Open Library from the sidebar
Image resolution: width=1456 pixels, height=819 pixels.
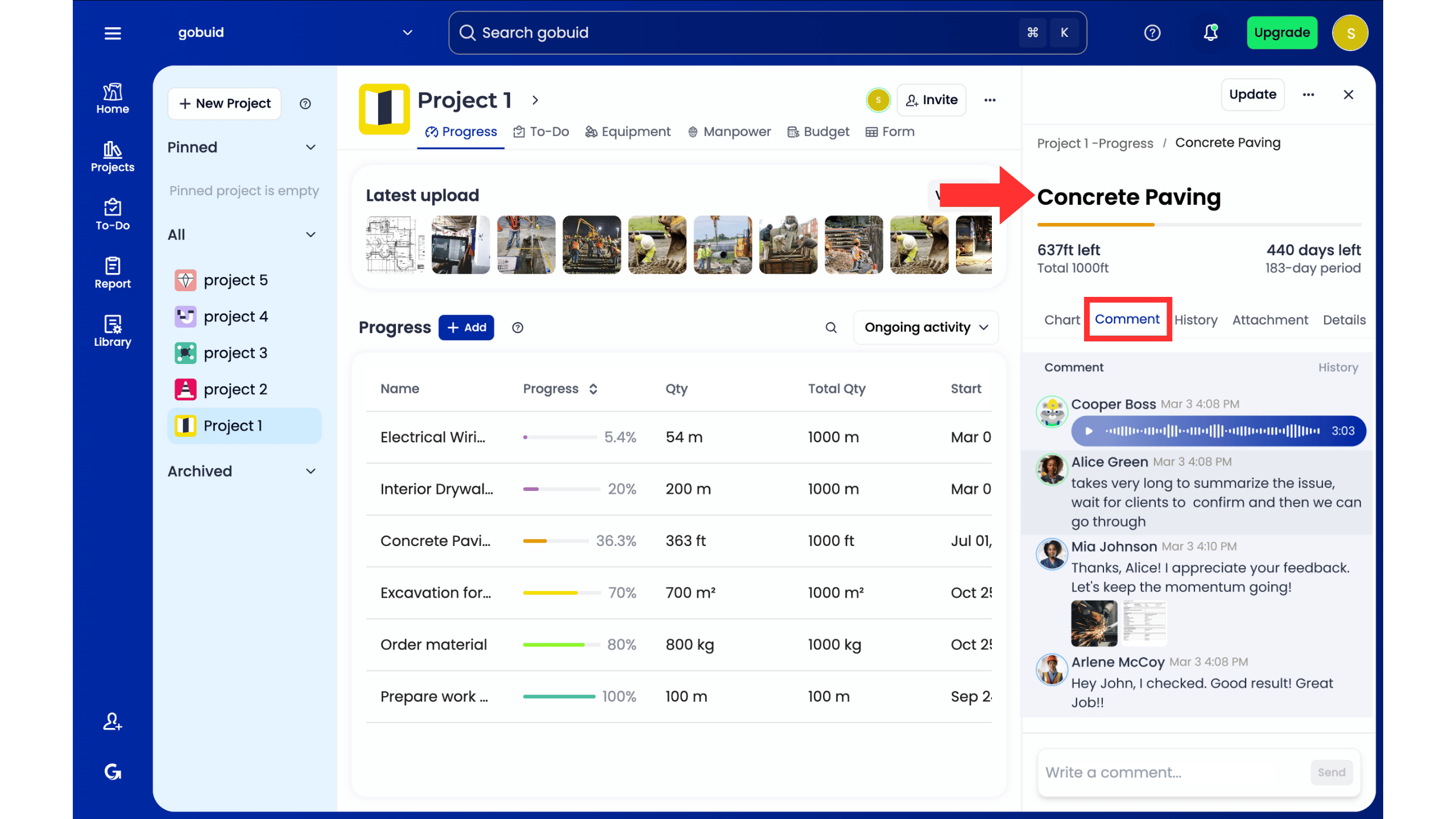coord(113,331)
